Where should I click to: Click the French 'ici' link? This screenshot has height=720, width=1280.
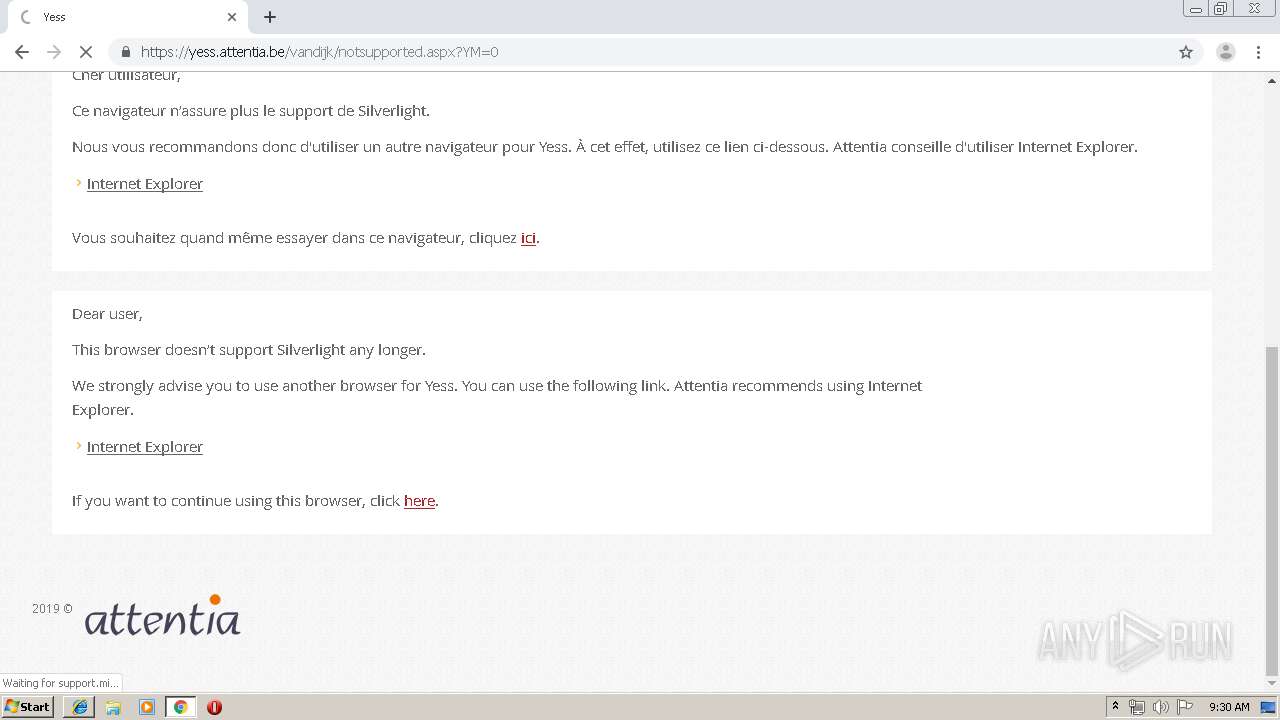(x=528, y=238)
